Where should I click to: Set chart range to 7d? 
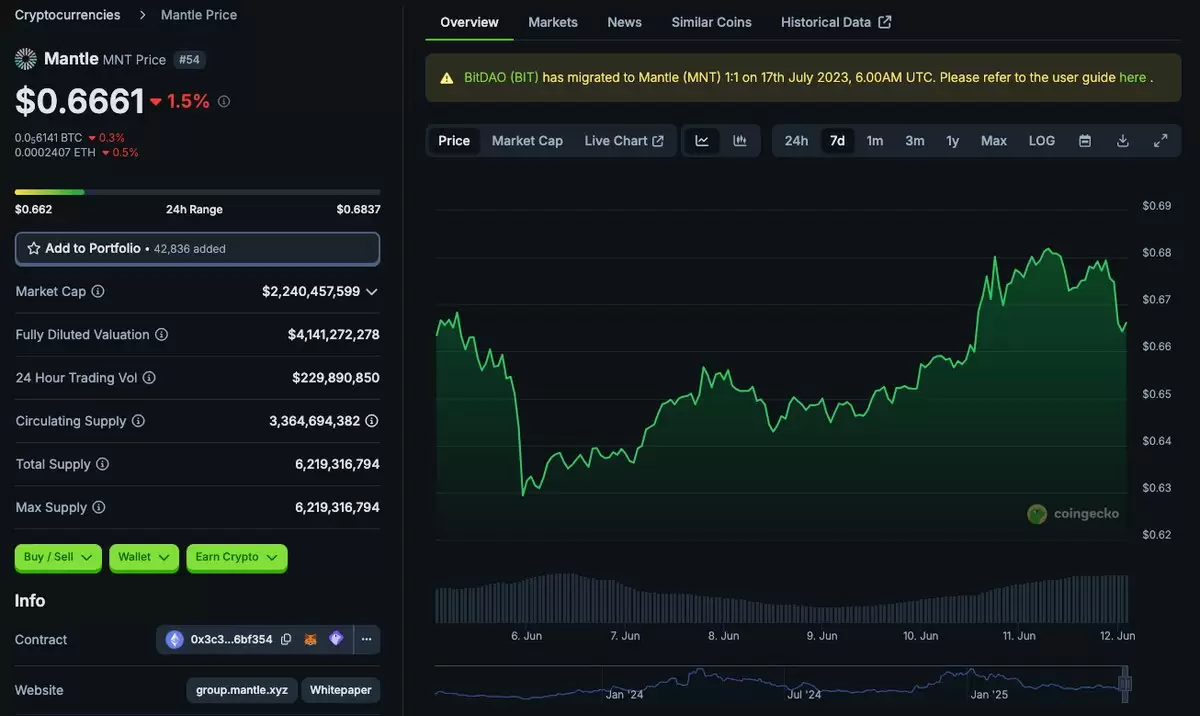click(838, 141)
